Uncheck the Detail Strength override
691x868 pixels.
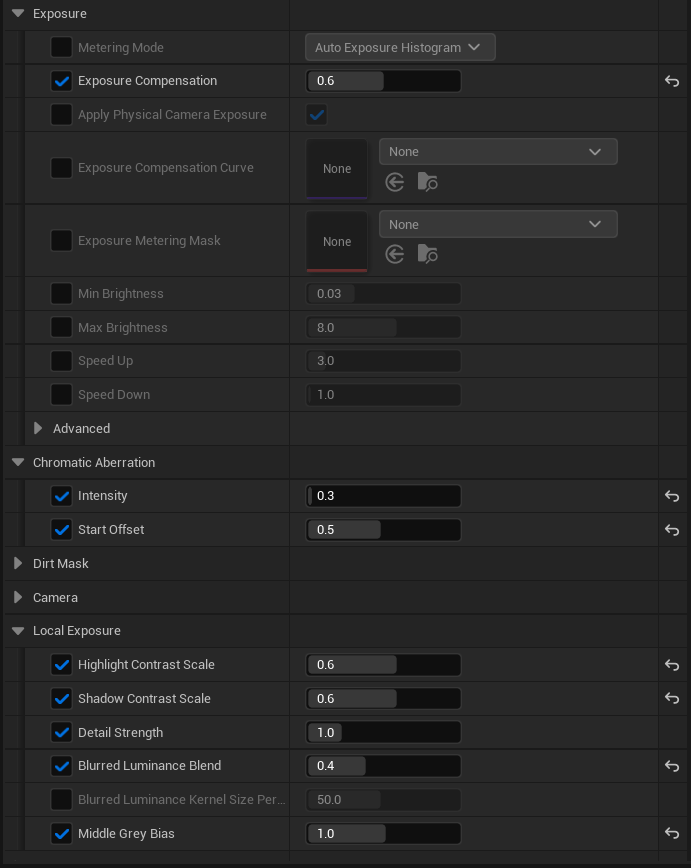pyautogui.click(x=61, y=733)
